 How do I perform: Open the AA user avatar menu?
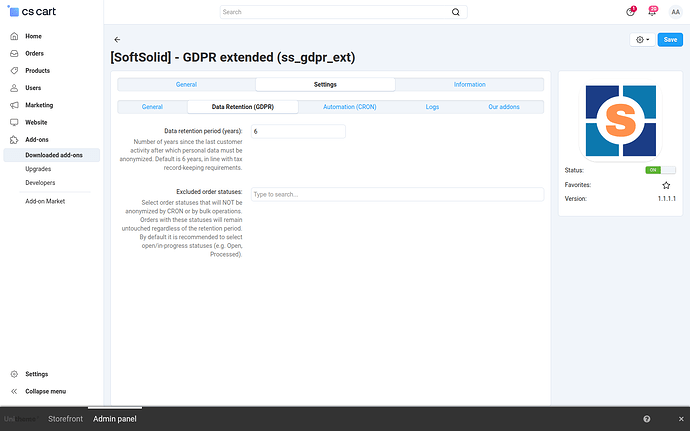[675, 12]
